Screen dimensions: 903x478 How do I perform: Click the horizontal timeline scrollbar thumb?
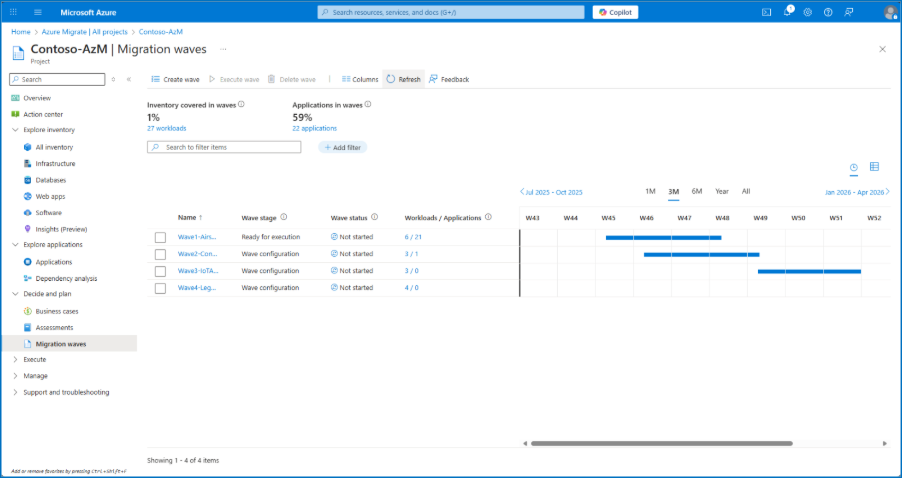click(x=662, y=443)
